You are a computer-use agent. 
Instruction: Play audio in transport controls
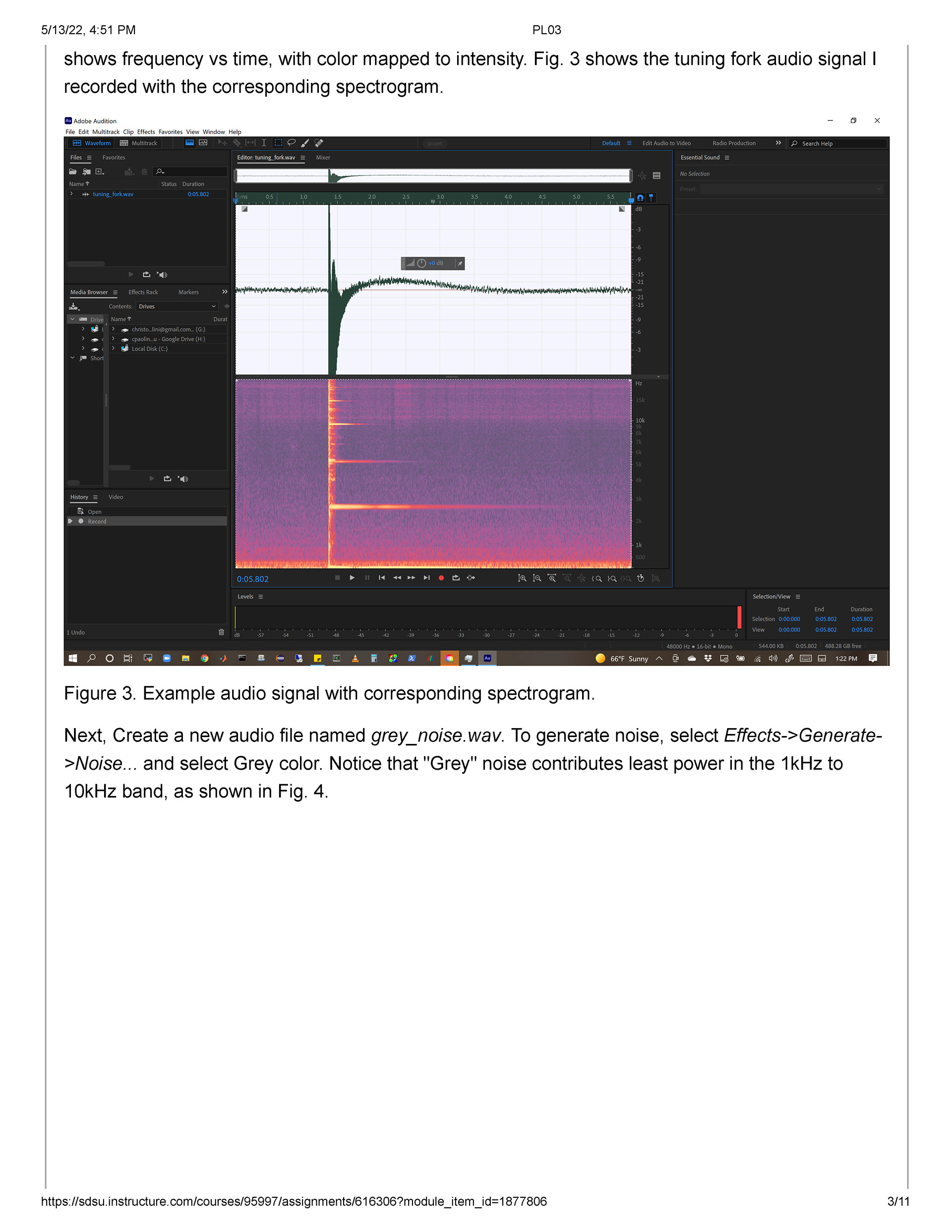point(352,578)
